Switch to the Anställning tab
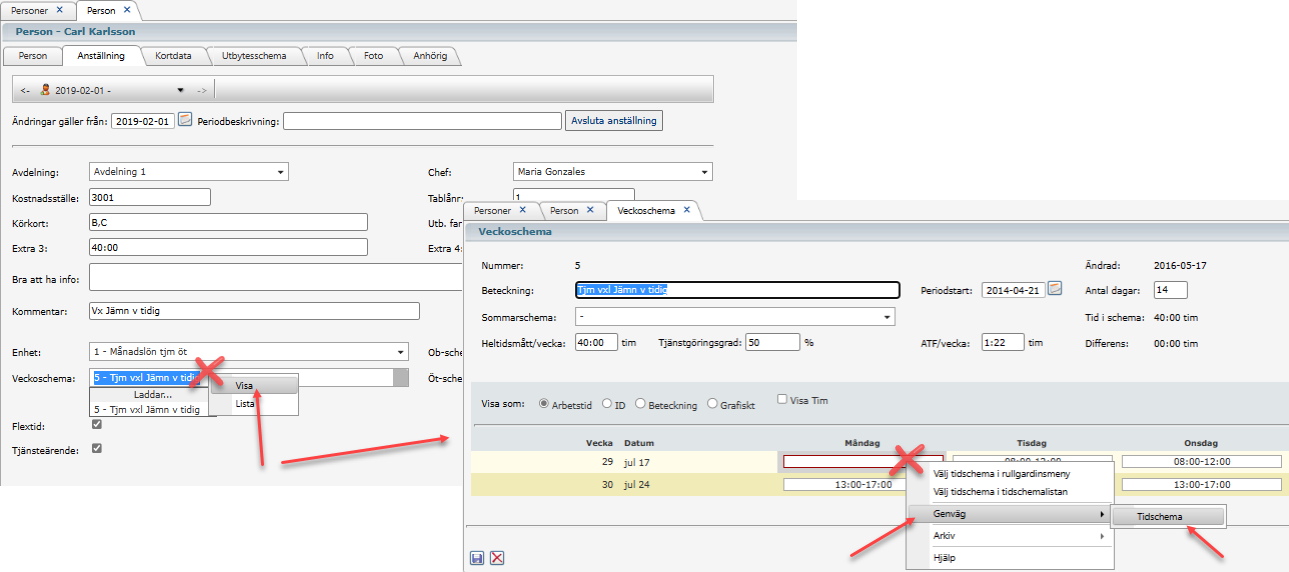This screenshot has height=572, width=1289. 100,56
